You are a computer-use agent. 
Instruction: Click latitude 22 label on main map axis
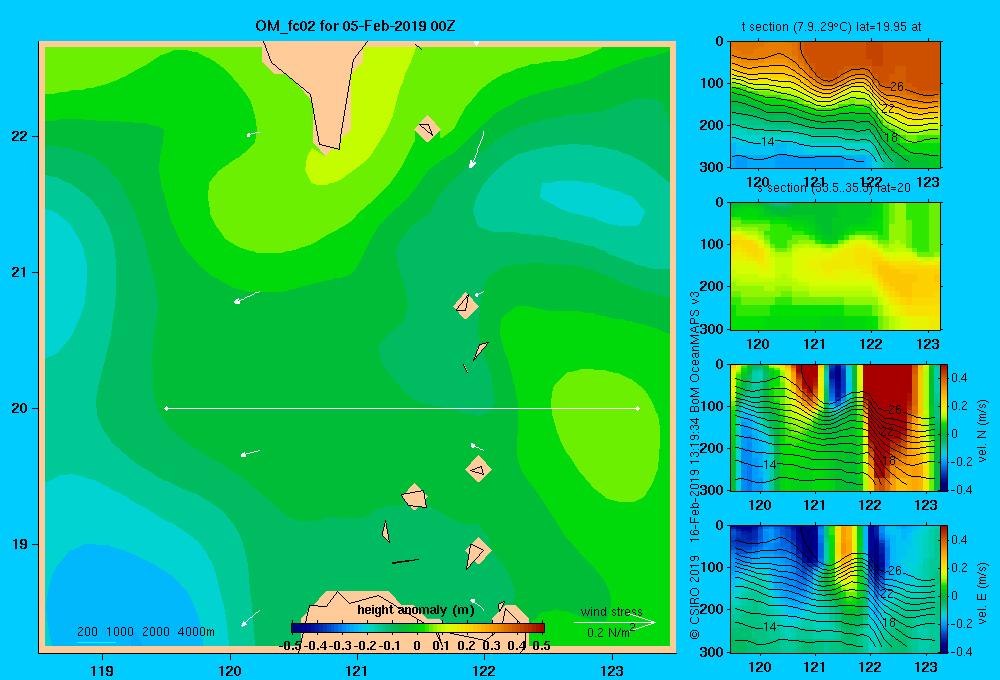pyautogui.click(x=19, y=136)
